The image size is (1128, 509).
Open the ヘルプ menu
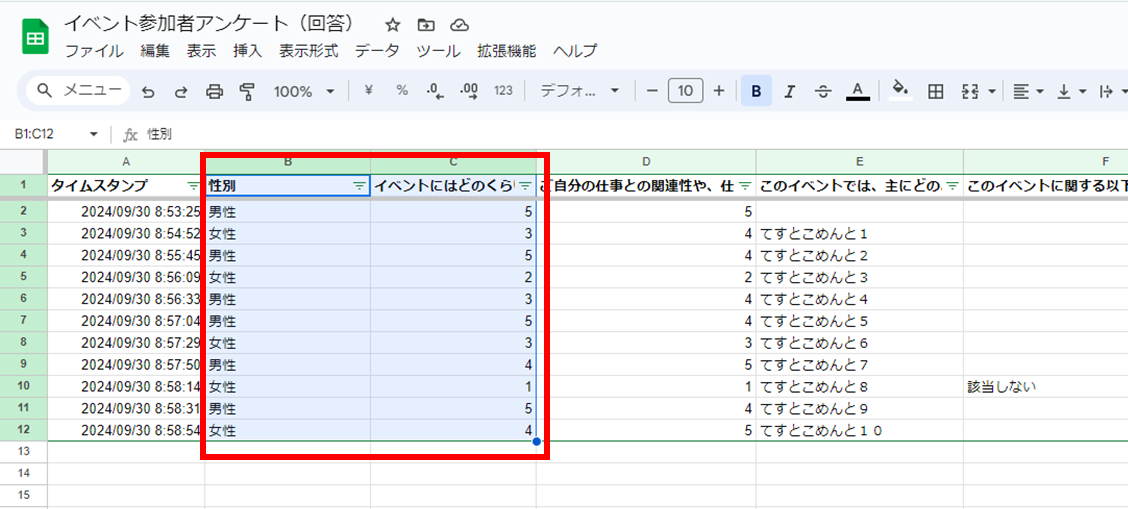[575, 51]
